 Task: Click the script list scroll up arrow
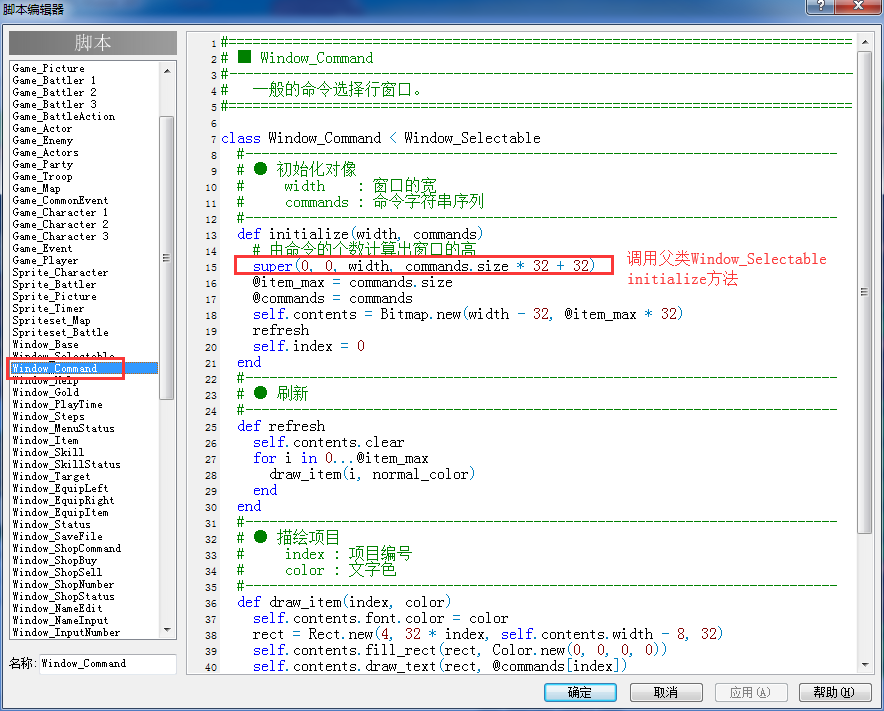pos(167,71)
